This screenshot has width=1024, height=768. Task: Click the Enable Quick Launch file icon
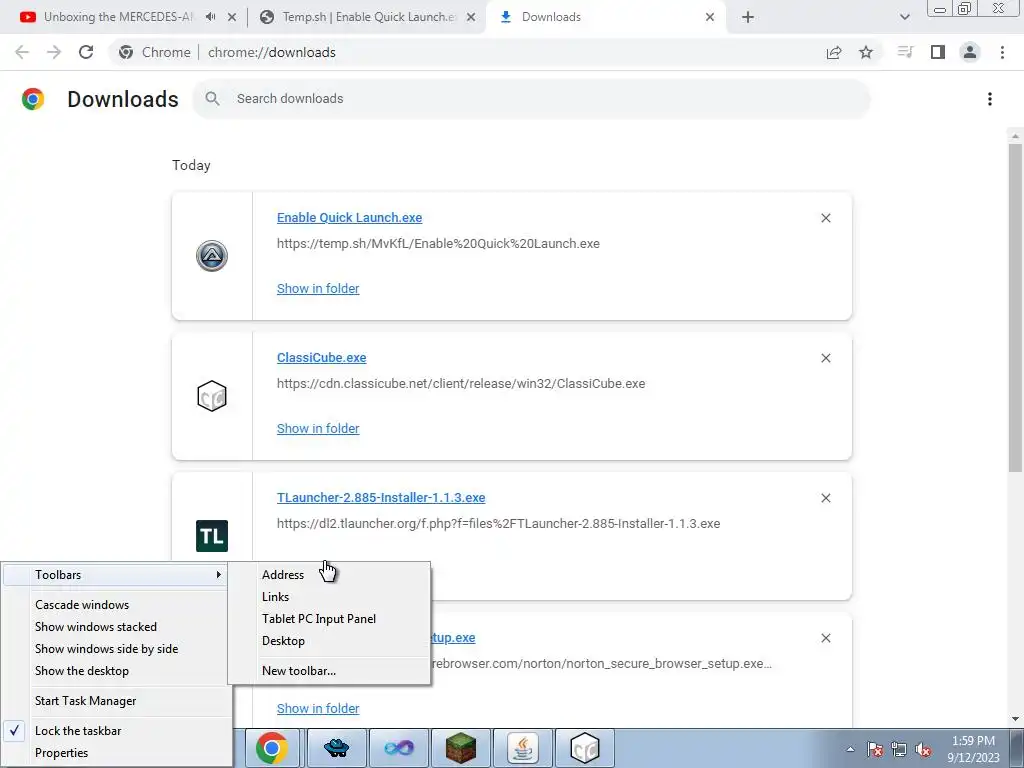tap(212, 255)
